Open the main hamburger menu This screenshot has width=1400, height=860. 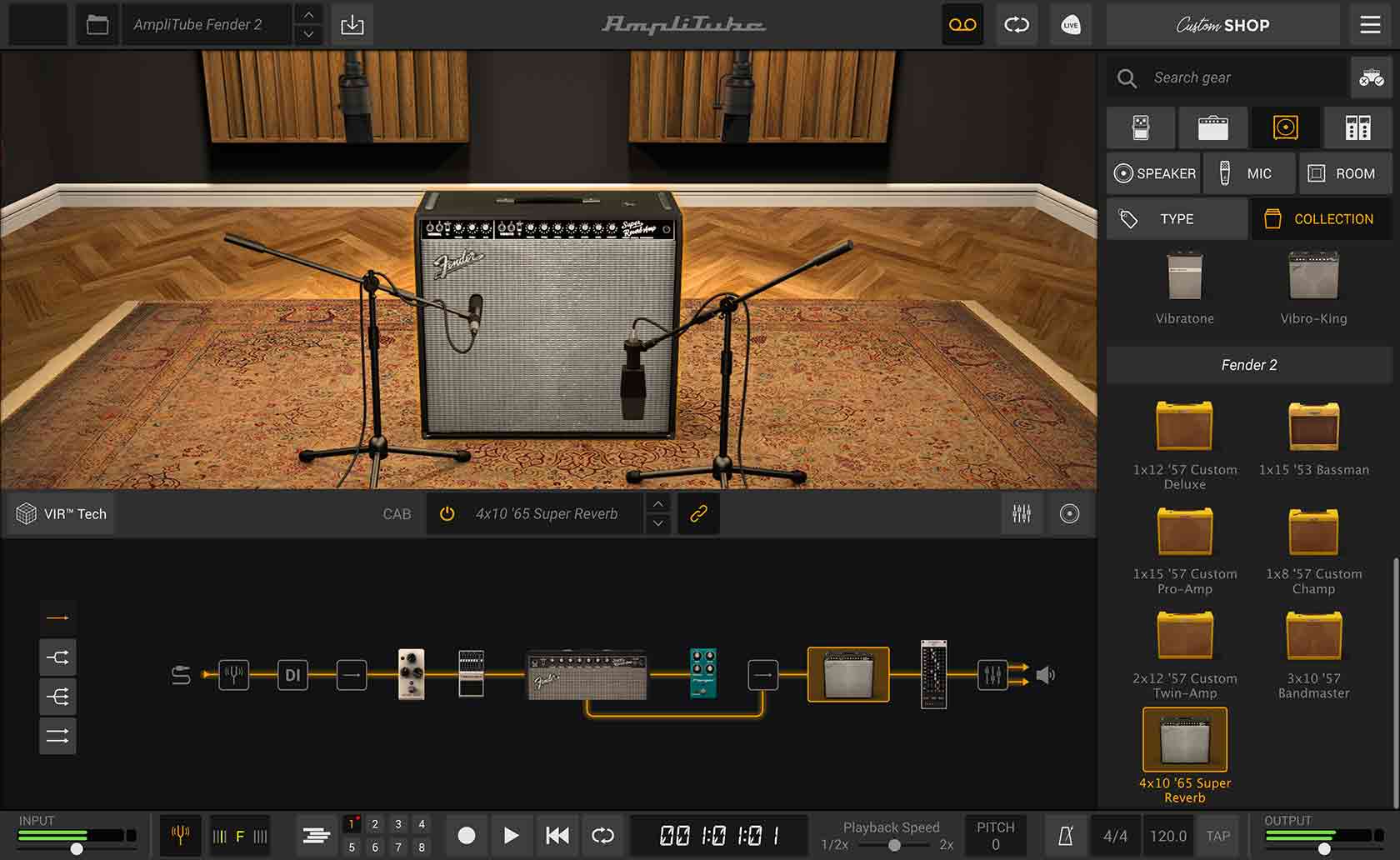(x=1369, y=24)
